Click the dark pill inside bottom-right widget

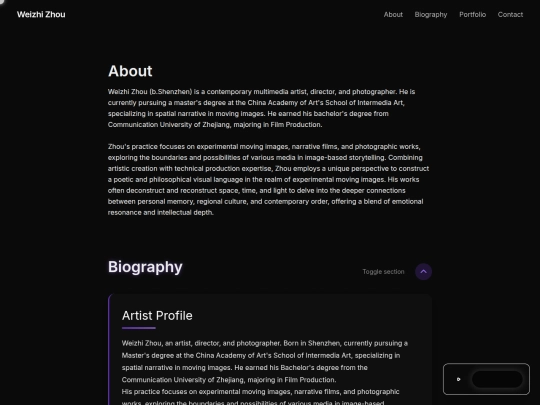497,379
